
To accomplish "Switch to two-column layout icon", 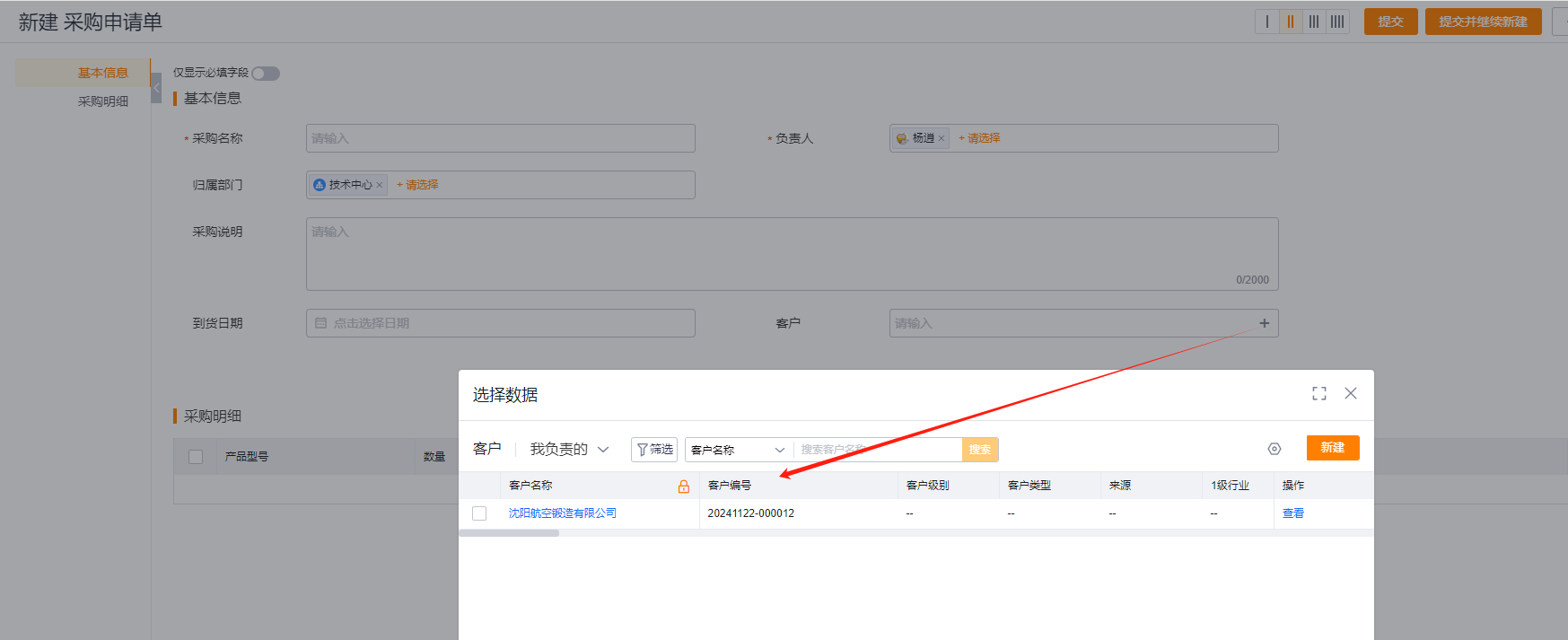I will (x=1291, y=22).
